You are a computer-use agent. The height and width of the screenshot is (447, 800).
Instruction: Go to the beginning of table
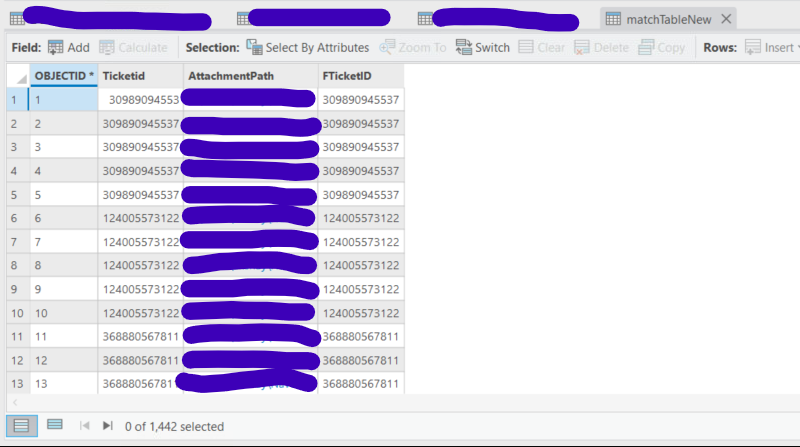[85, 426]
